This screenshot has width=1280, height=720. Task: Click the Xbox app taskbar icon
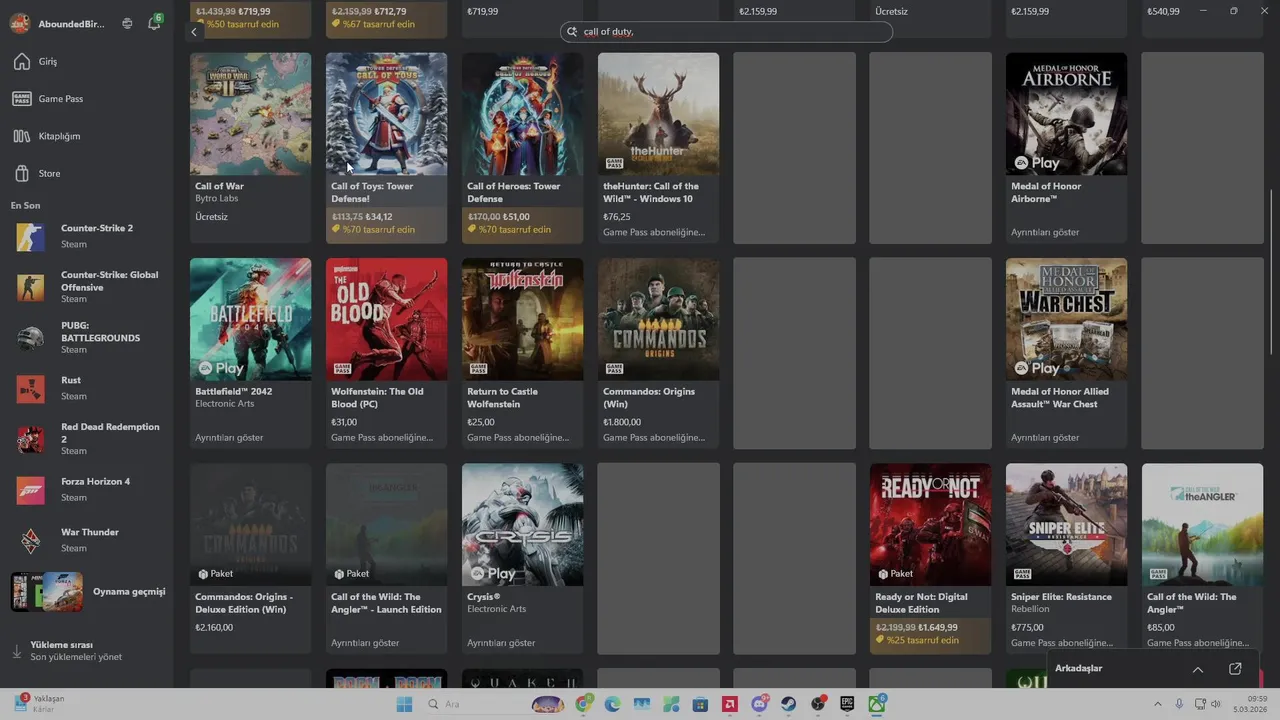pos(877,704)
